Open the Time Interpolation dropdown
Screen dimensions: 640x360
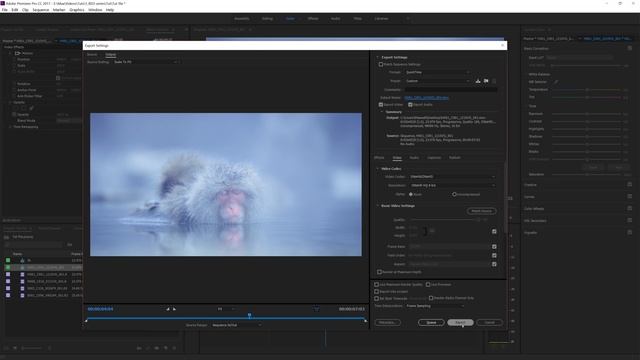click(x=435, y=306)
